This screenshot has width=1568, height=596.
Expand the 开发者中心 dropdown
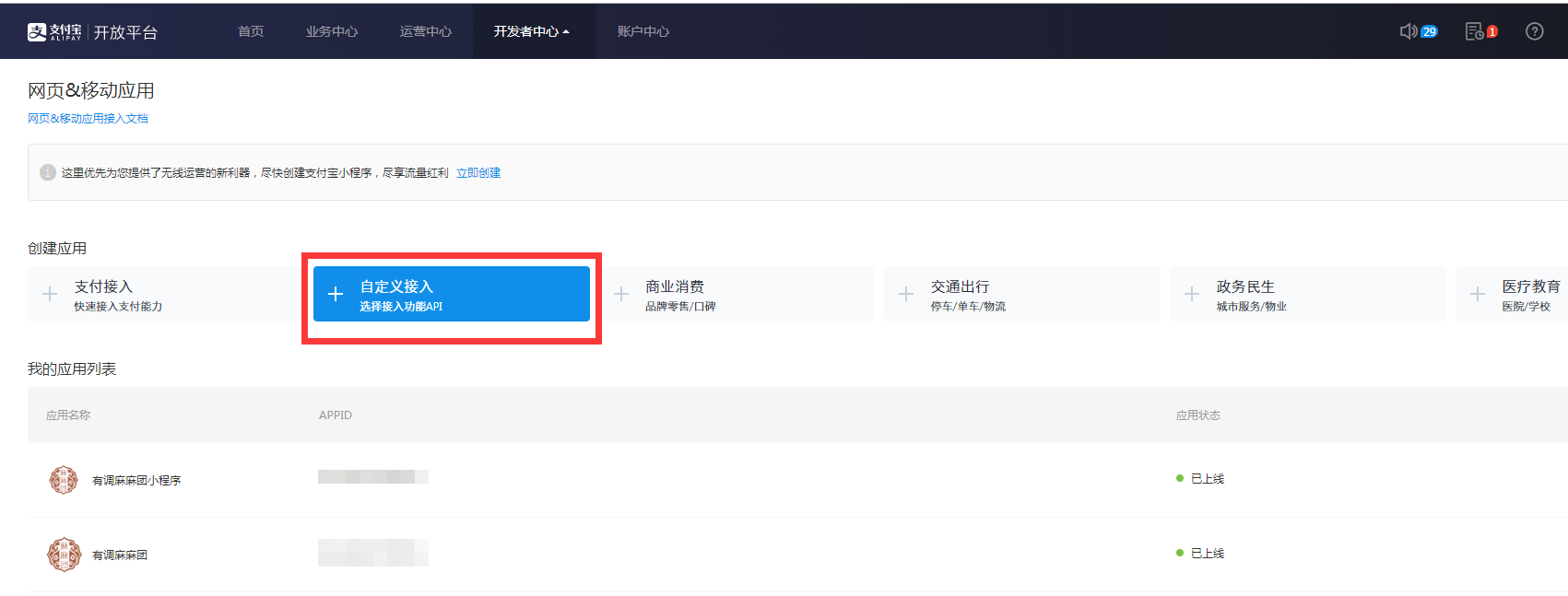pos(532,31)
